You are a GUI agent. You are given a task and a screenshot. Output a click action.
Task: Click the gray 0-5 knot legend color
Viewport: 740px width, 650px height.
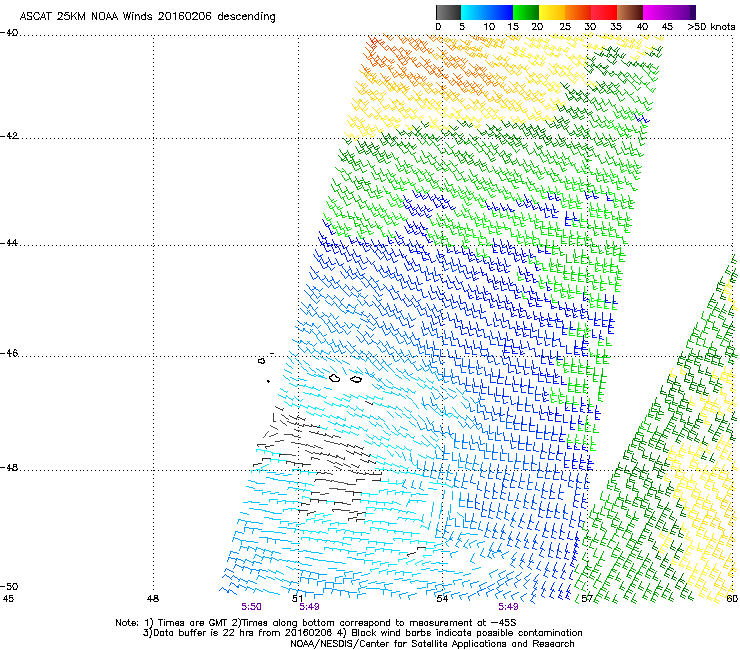coord(448,12)
